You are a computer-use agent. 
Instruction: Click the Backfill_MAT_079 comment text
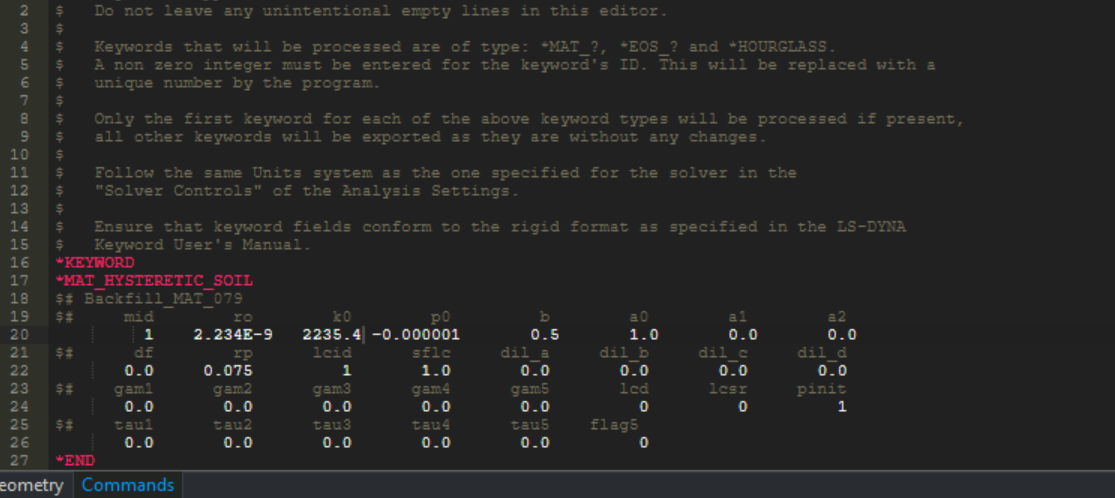click(x=164, y=299)
